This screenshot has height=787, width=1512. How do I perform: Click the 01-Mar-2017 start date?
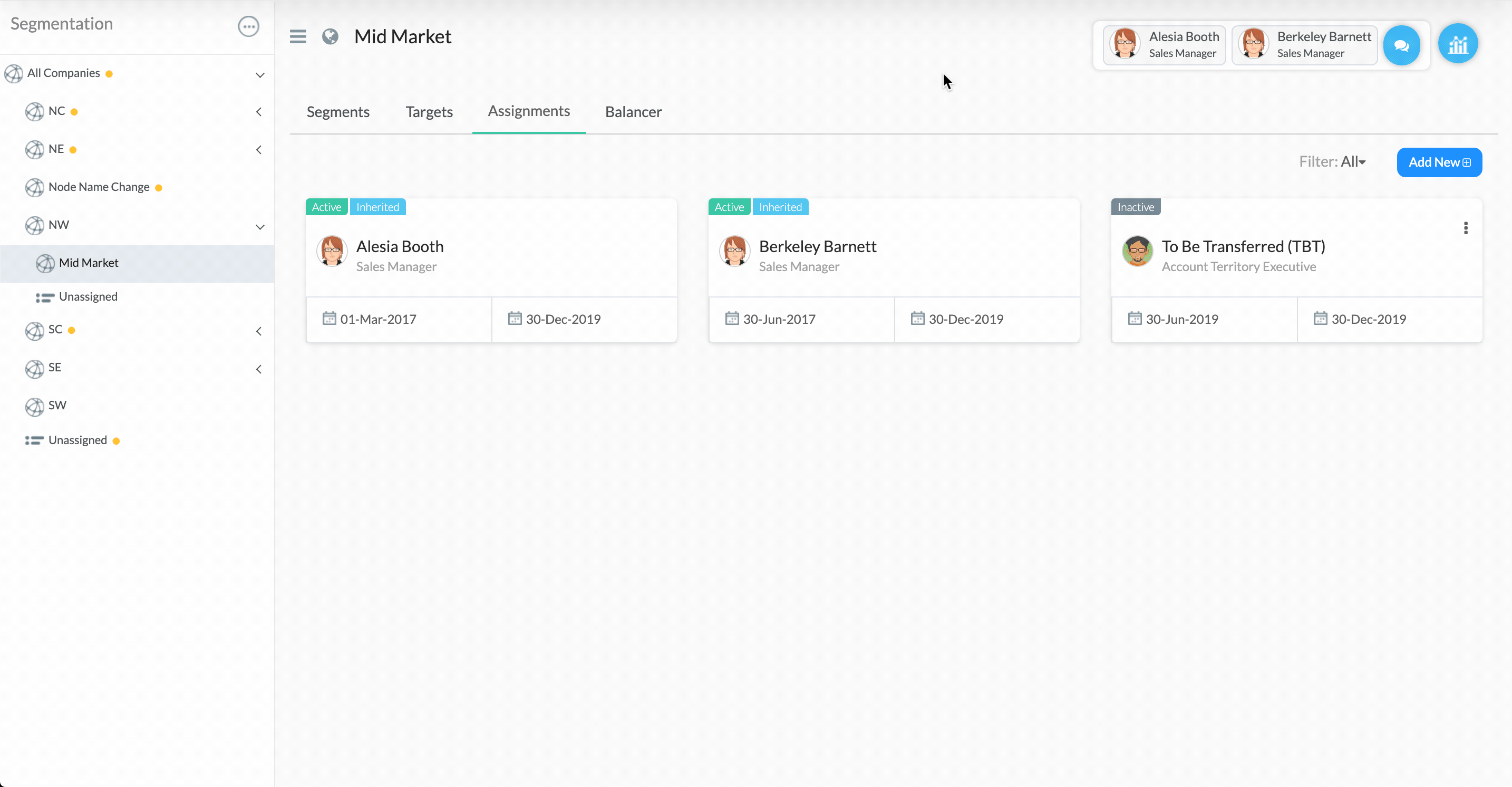click(x=378, y=319)
